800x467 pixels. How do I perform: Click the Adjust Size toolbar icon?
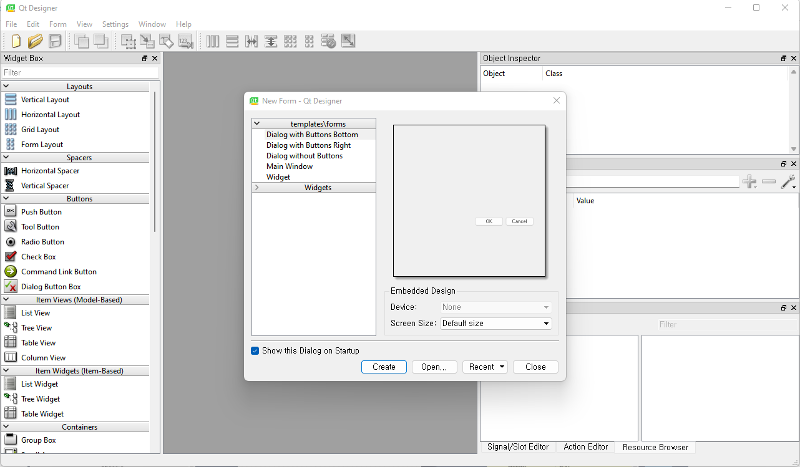pos(348,41)
